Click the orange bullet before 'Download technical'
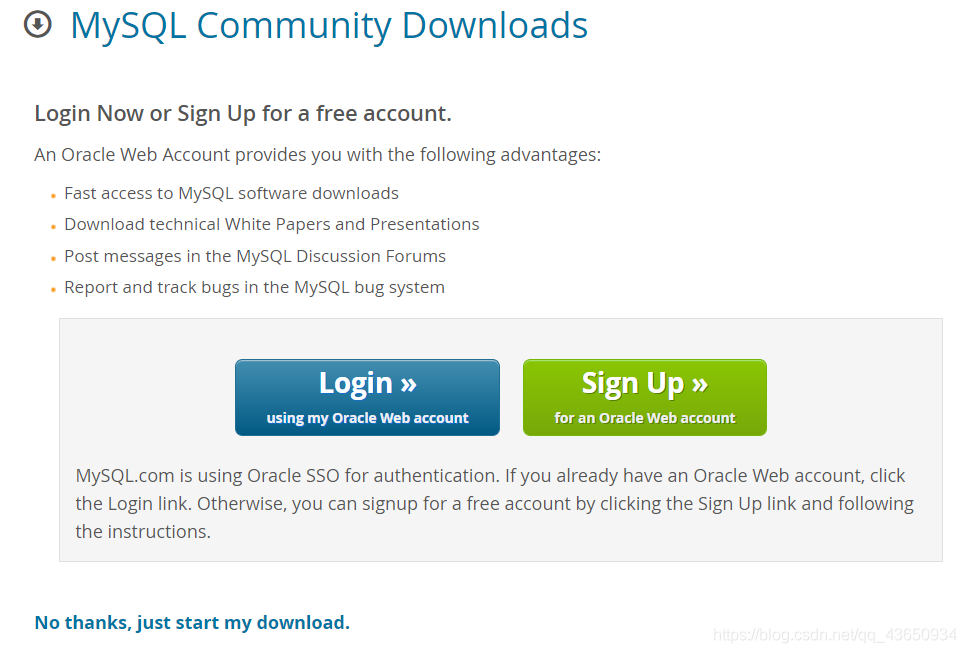Viewport: 966px width, 653px height. click(54, 227)
